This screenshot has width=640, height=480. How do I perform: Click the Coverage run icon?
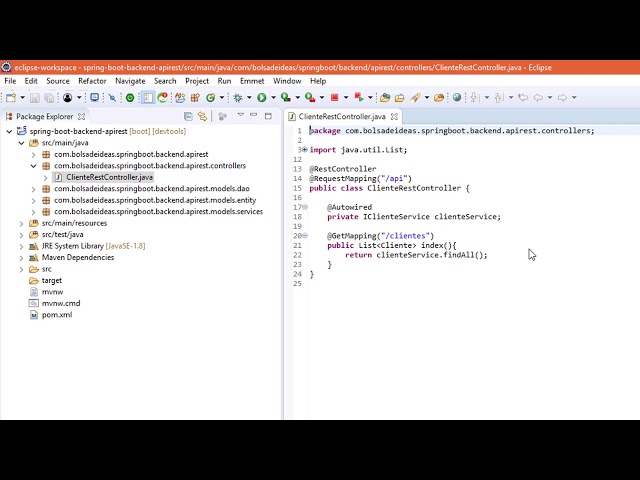point(286,98)
